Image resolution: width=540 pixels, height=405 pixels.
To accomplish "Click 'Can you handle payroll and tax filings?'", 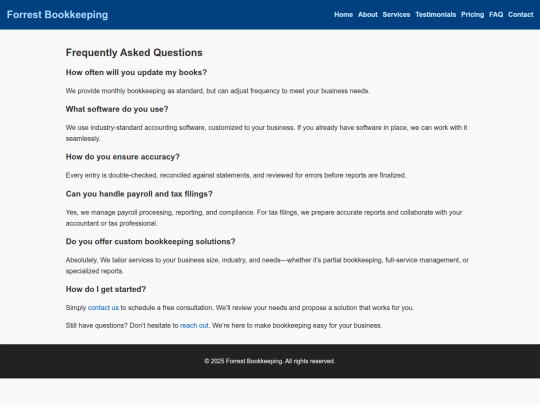I will pos(139,194).
